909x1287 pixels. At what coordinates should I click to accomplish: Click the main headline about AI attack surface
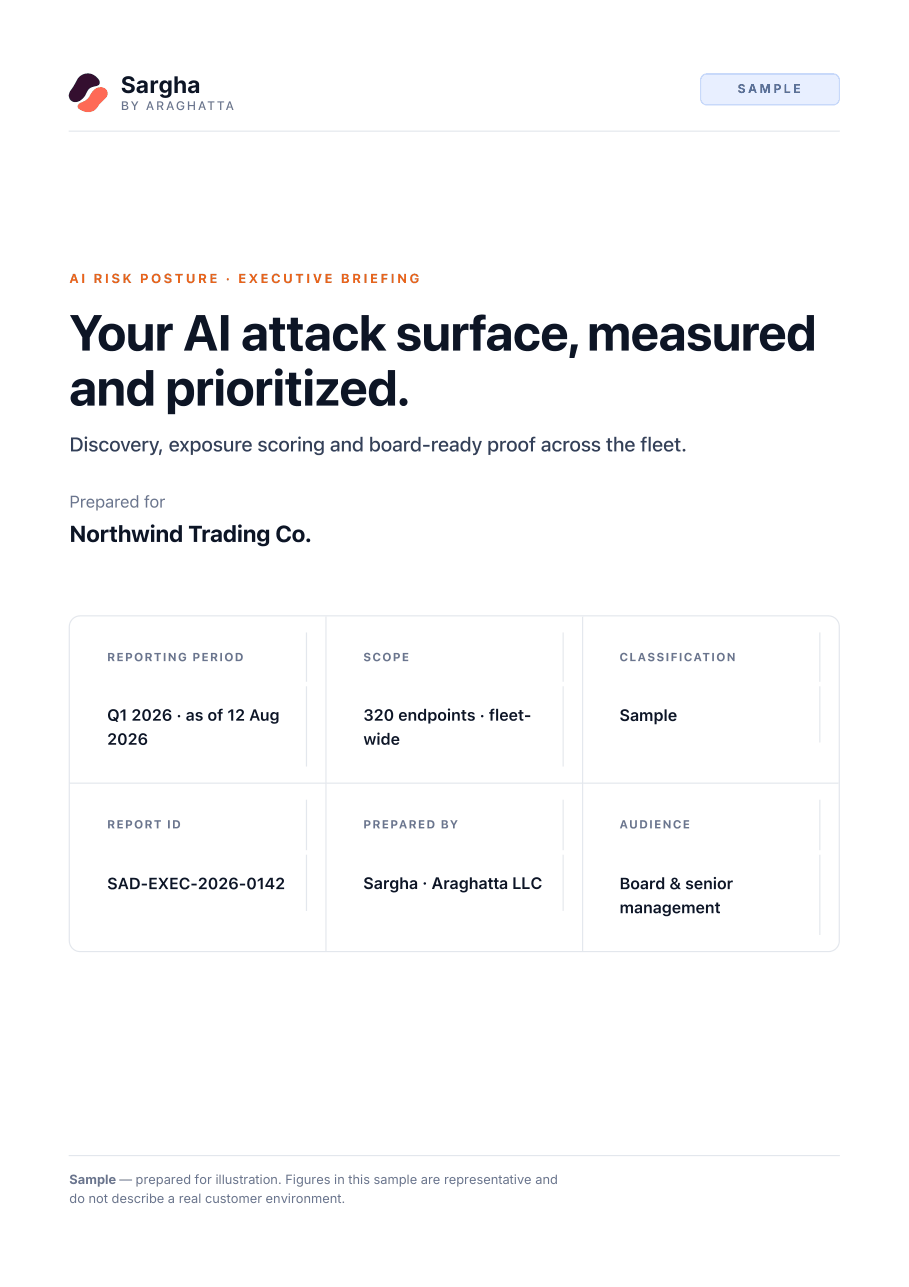[442, 360]
